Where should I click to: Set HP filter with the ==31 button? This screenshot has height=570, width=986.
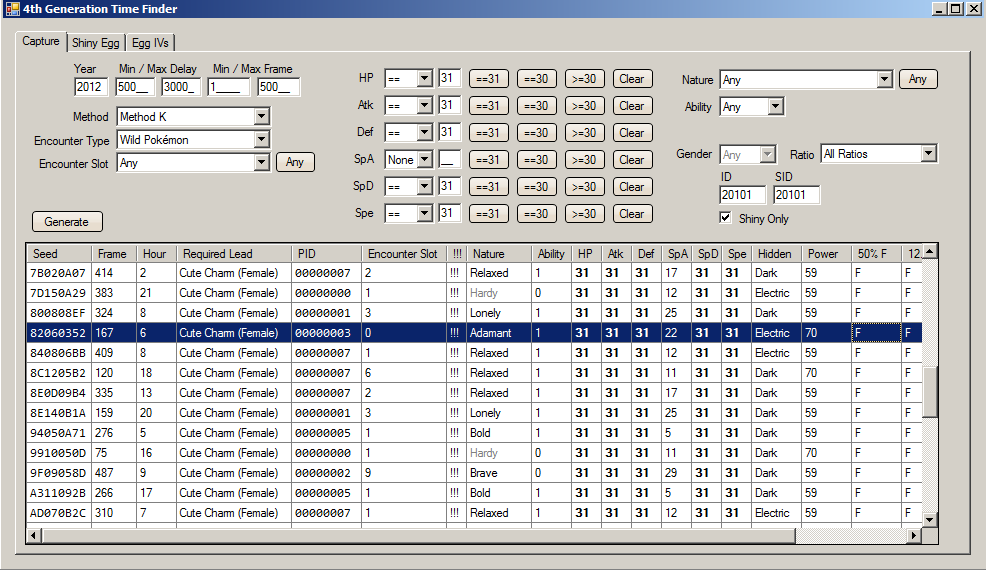point(488,79)
